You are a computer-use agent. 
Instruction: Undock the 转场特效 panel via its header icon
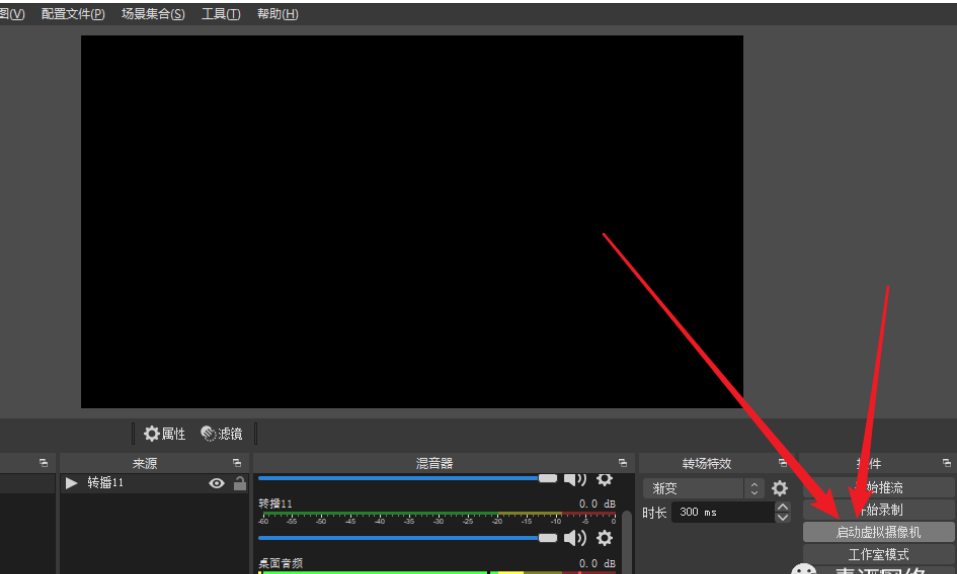point(785,463)
